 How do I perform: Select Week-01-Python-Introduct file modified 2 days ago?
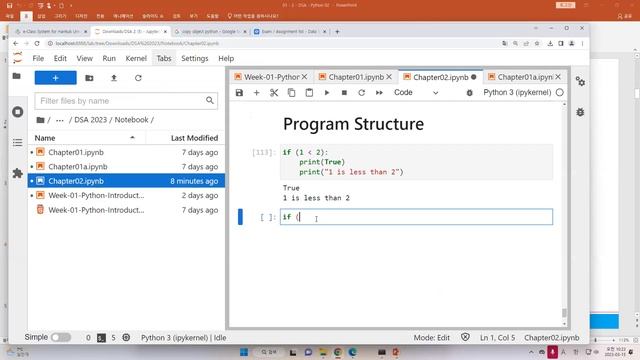[127, 196]
